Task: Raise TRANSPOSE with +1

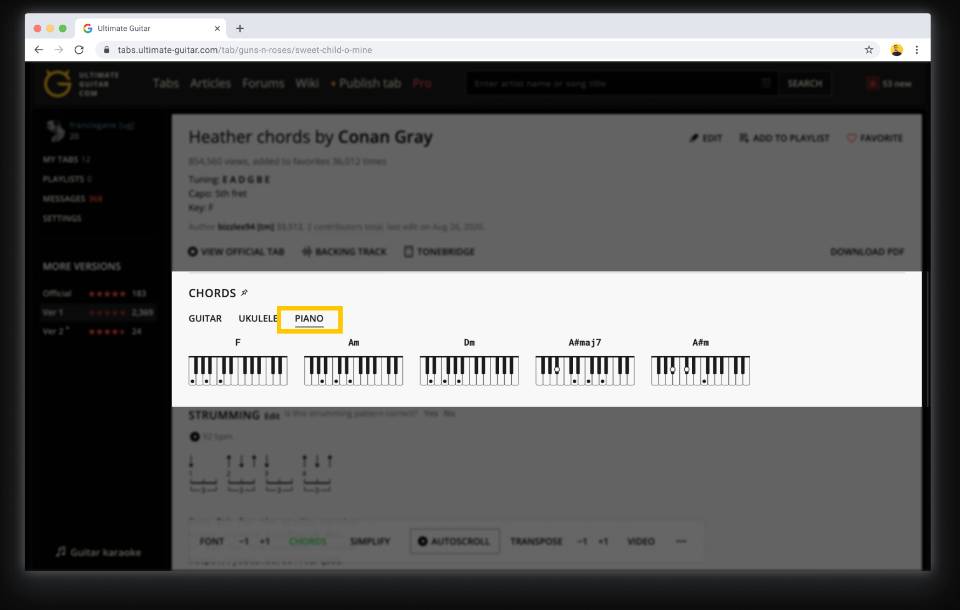Action: click(x=603, y=541)
